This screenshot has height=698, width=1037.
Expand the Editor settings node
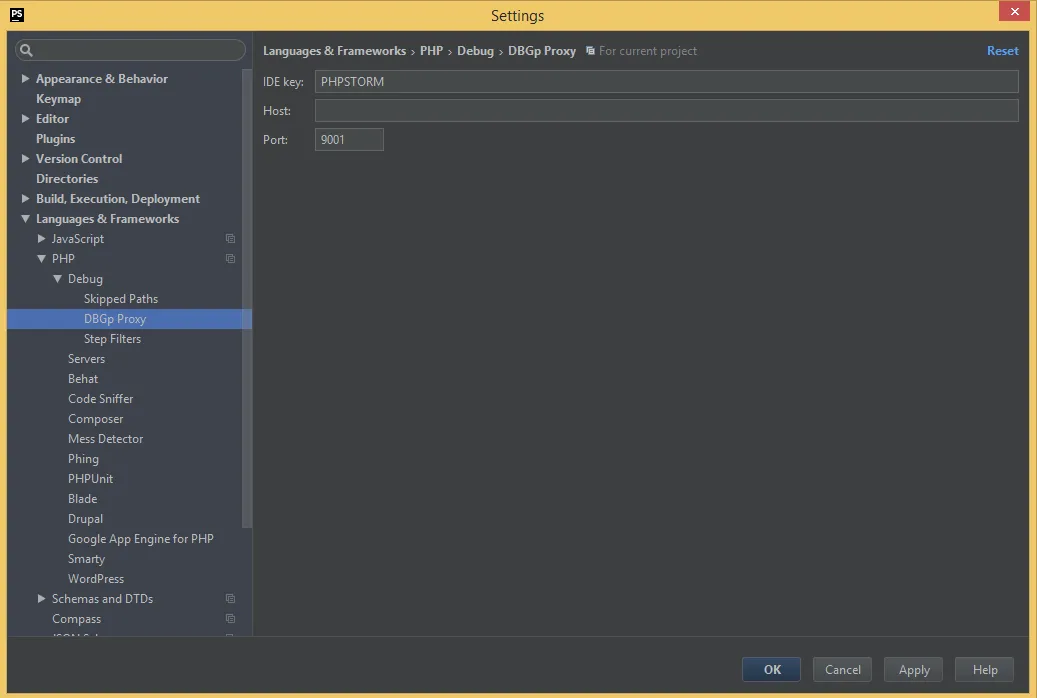[x=25, y=118]
